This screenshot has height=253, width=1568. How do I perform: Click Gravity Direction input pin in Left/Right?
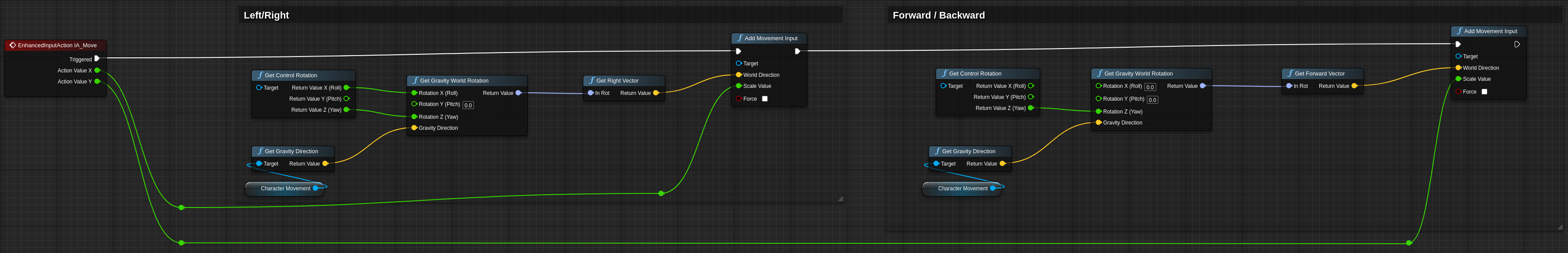[414, 128]
